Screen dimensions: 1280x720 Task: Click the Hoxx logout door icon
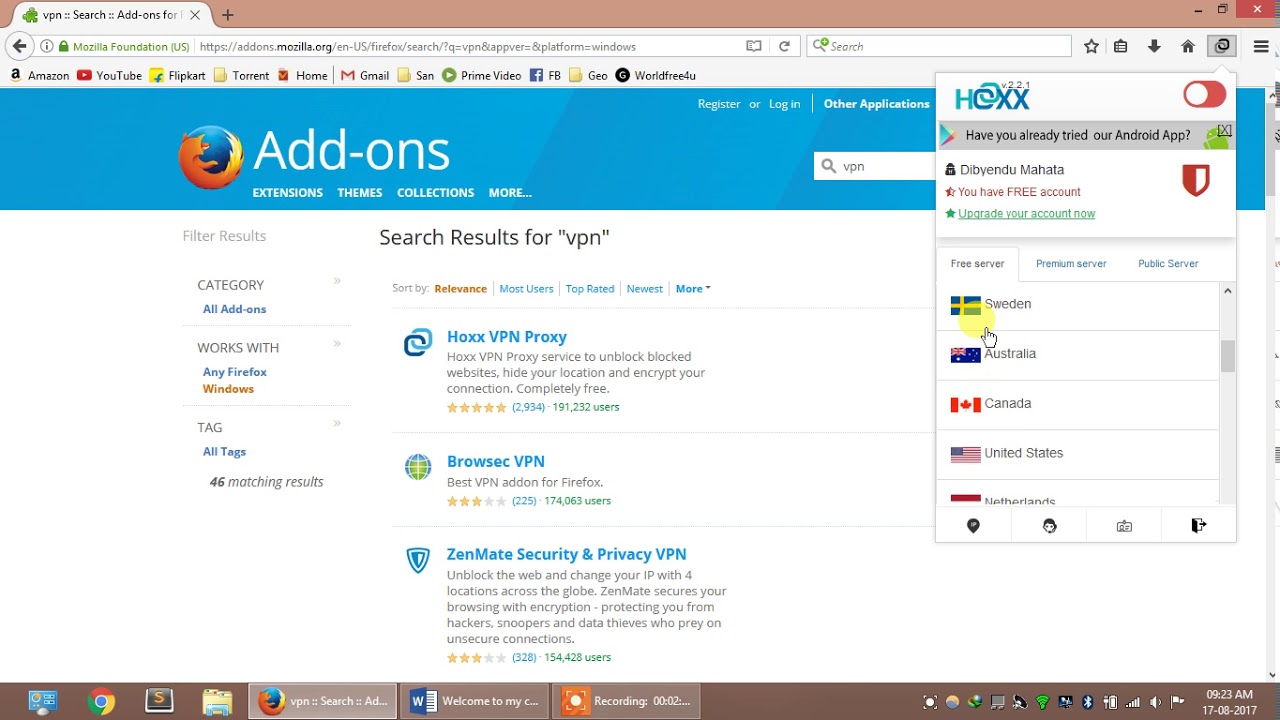tap(1199, 526)
